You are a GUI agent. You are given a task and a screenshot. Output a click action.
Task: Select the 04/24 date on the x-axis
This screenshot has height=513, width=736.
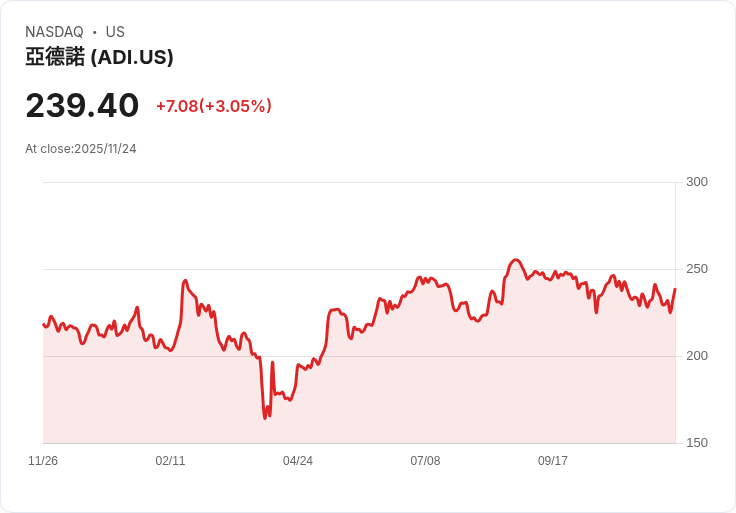tap(298, 461)
